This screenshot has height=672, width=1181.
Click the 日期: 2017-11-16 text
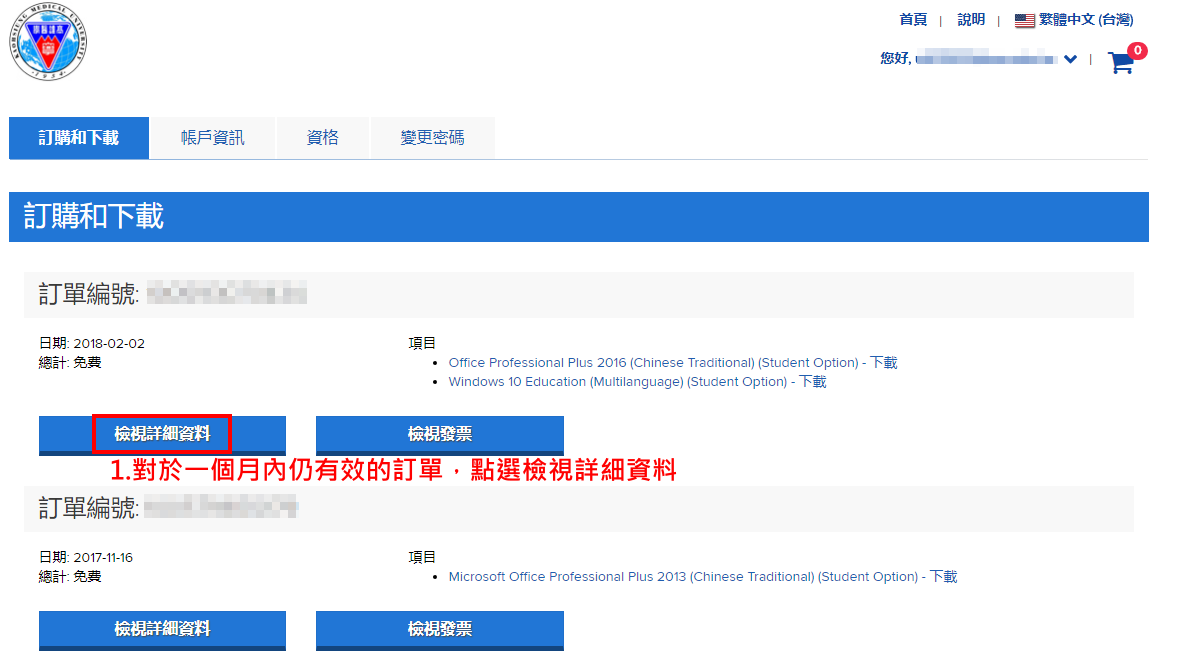pos(86,557)
